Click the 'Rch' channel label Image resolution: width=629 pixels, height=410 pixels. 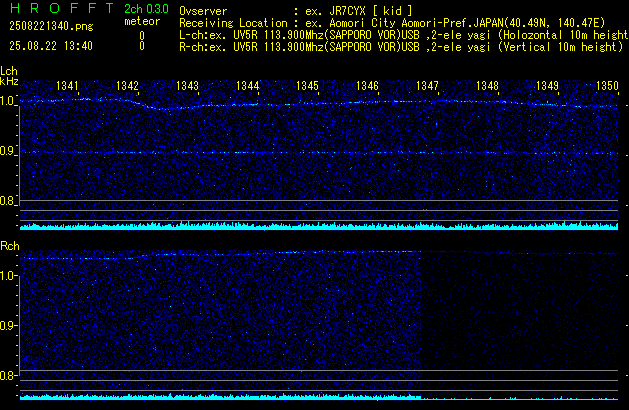pos(10,246)
